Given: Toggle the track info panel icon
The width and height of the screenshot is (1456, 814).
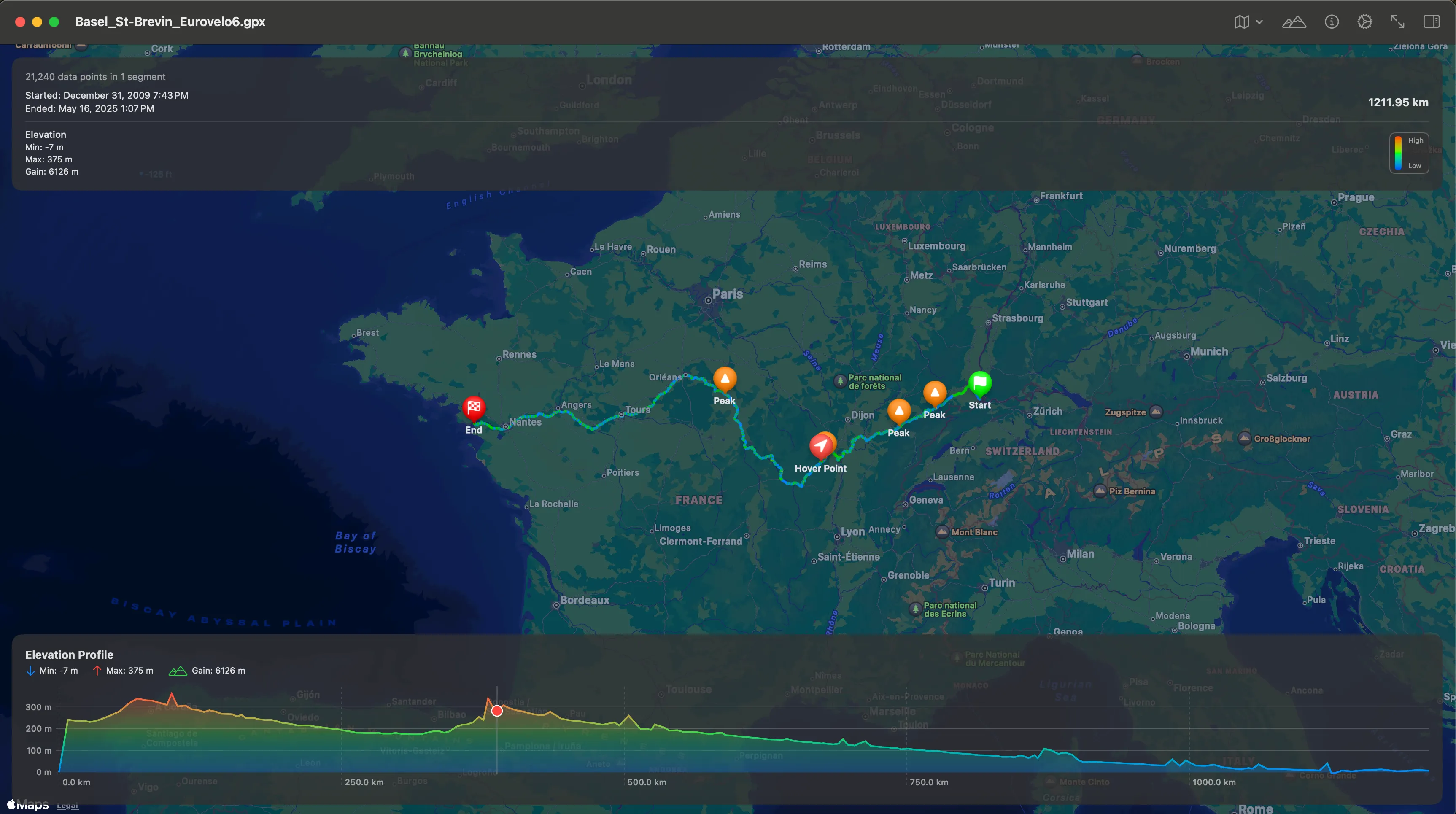Looking at the screenshot, I should 1332,22.
